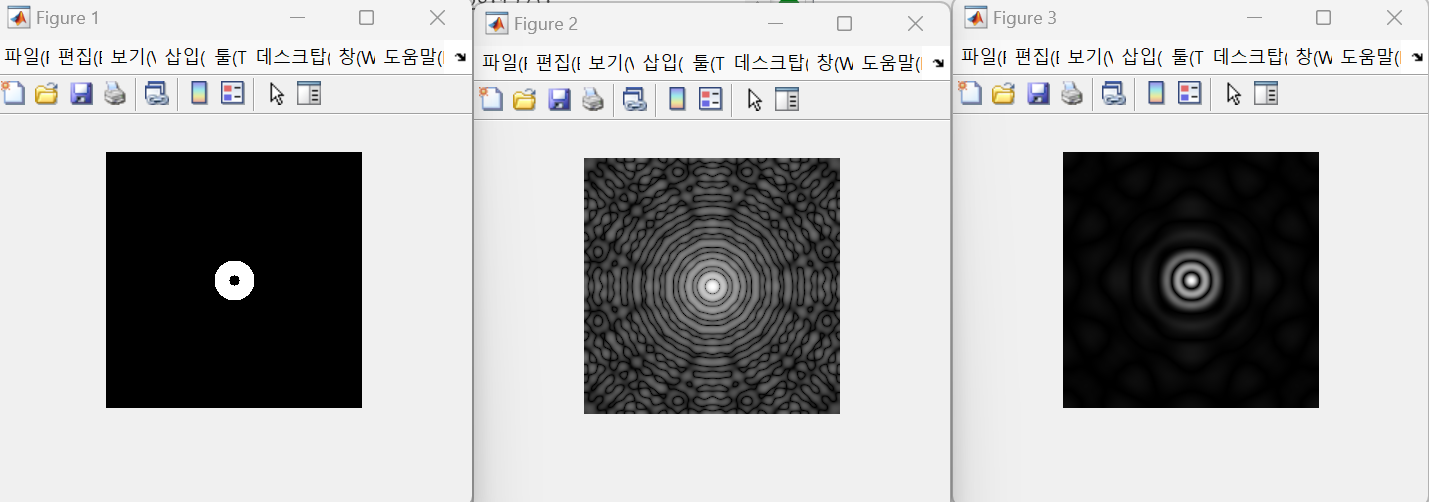
Task: Open 도움말 menu in Figure 2
Action: [892, 62]
